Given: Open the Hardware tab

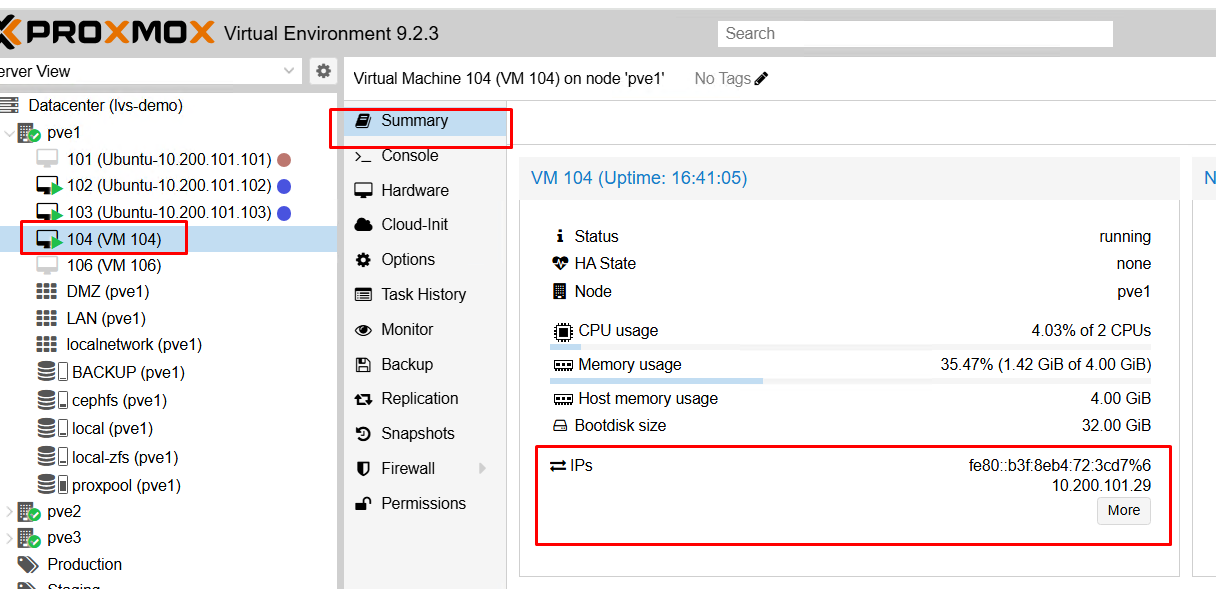Looking at the screenshot, I should pyautogui.click(x=425, y=190).
